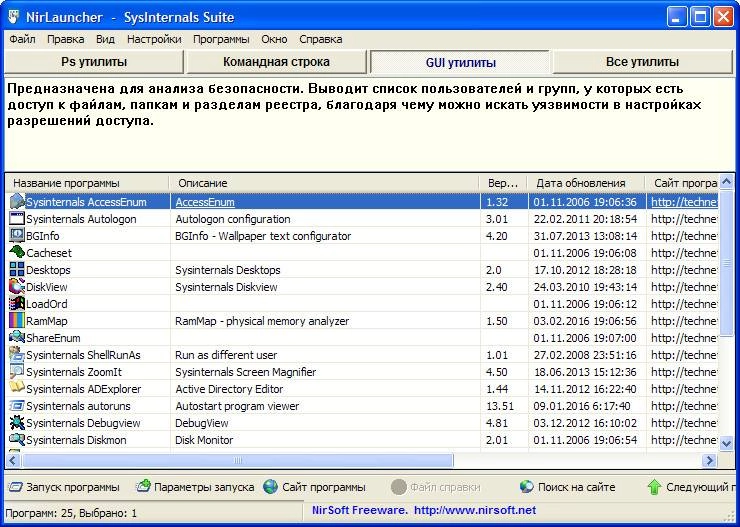This screenshot has height=527, width=740.
Task: Click the Sysinternals Debugview icon
Action: pyautogui.click(x=17, y=422)
